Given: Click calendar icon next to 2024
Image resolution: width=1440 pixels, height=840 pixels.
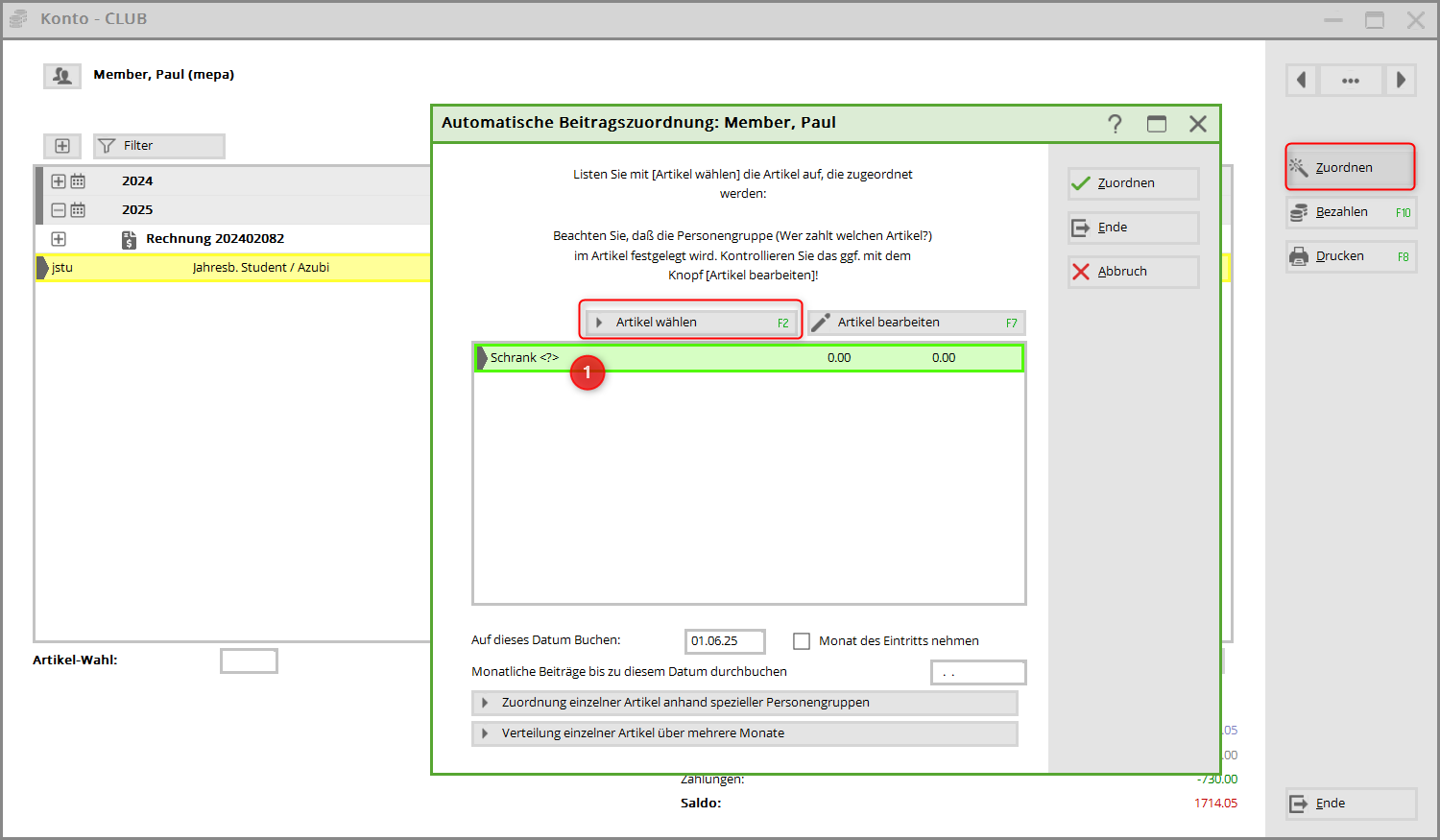Looking at the screenshot, I should pos(78,181).
